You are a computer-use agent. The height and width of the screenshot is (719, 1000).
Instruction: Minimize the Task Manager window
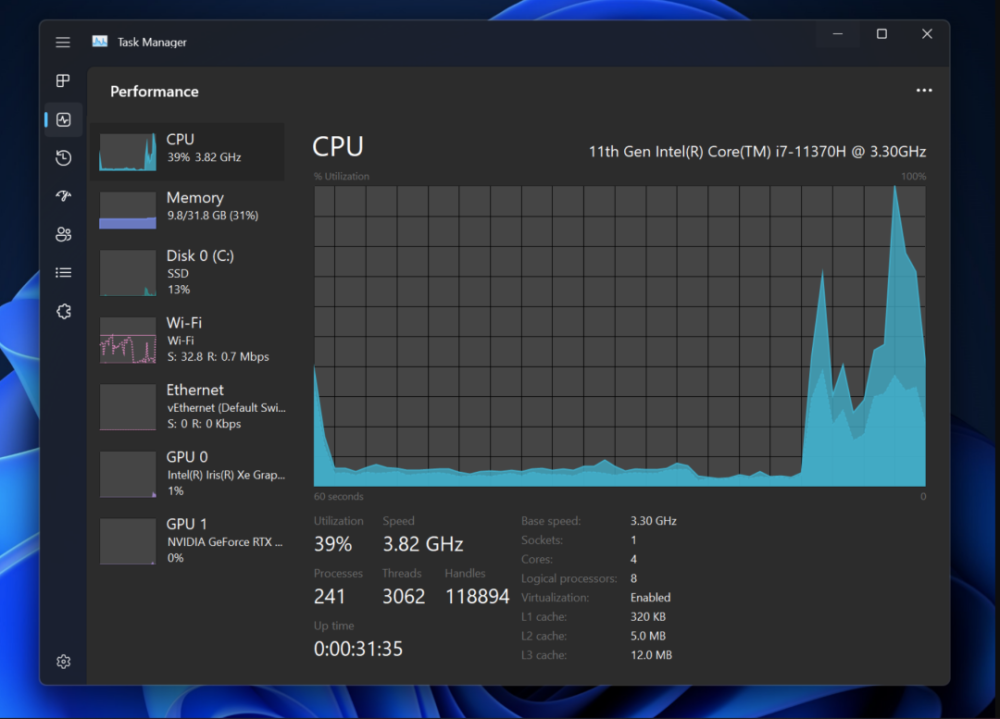[837, 34]
